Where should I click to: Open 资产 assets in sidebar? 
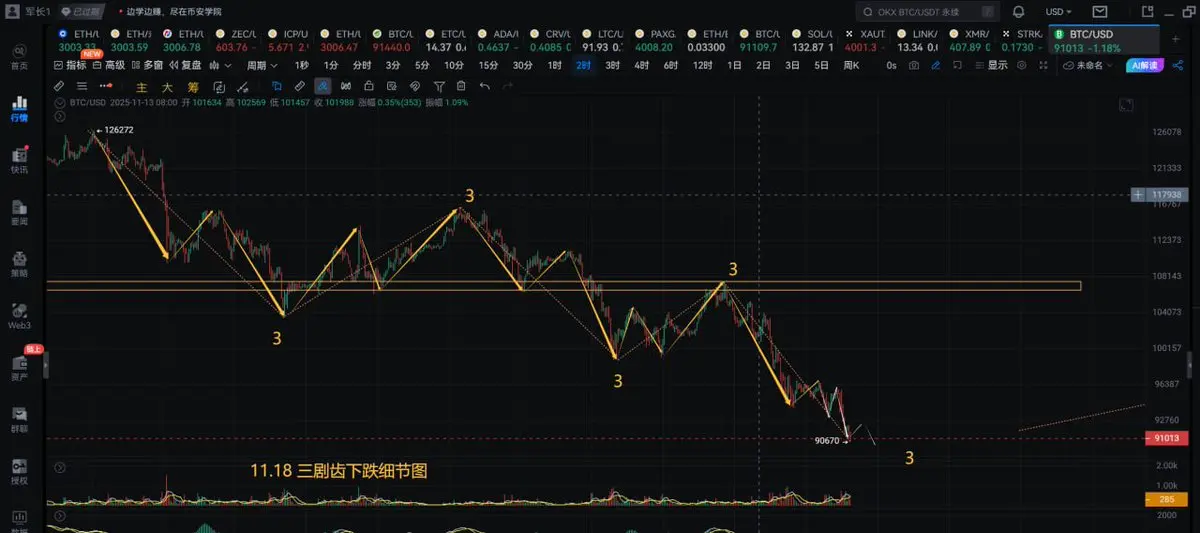(20, 366)
